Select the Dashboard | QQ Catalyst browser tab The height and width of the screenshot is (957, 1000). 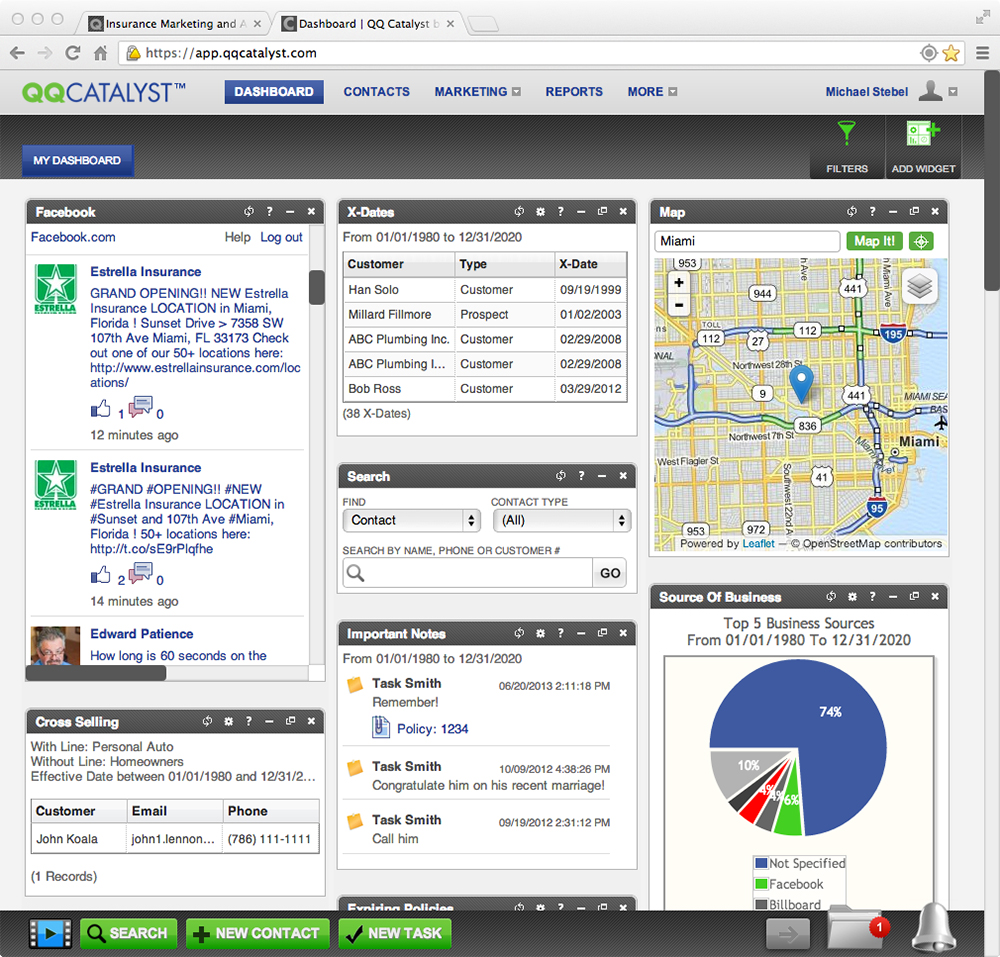tap(369, 24)
